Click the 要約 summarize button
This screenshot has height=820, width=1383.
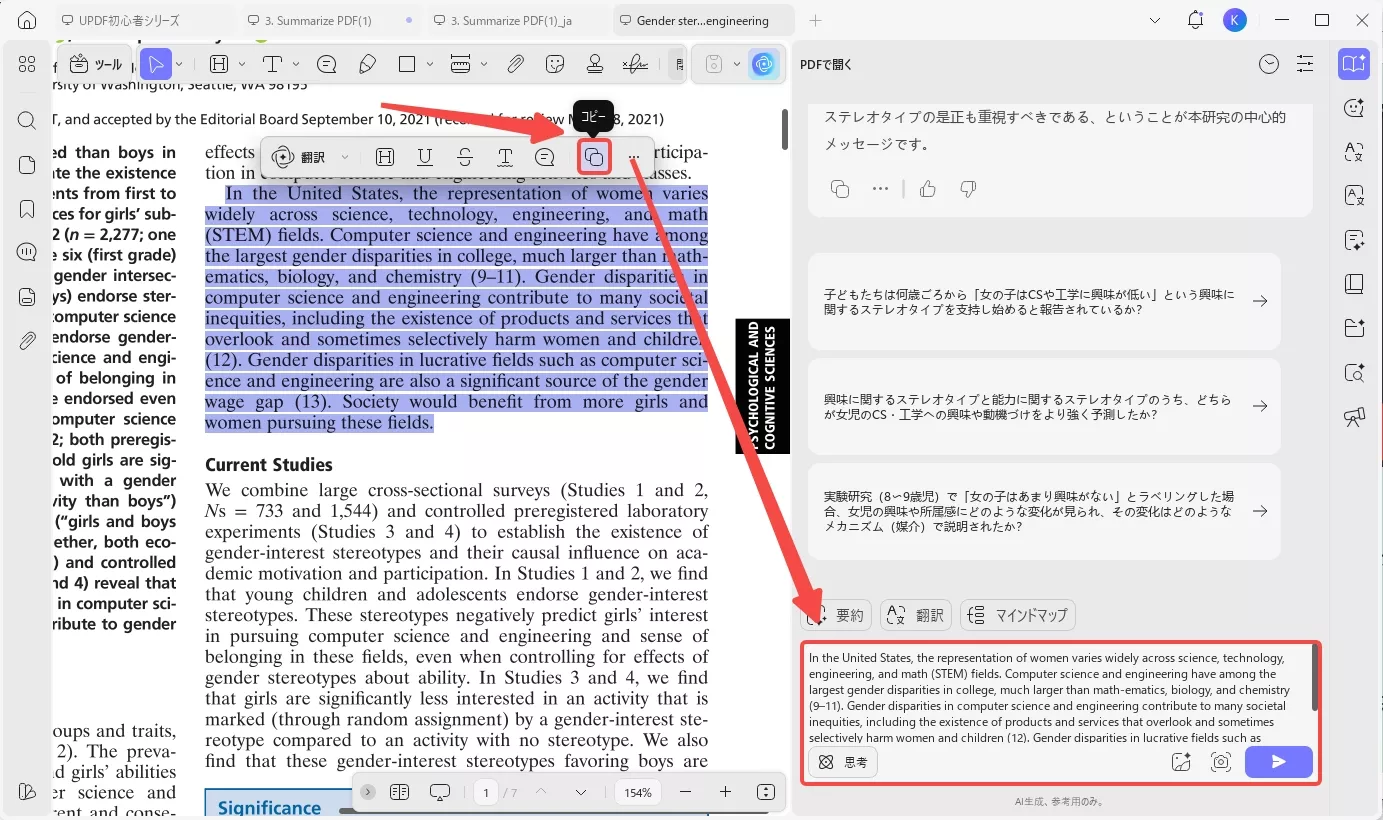click(837, 615)
